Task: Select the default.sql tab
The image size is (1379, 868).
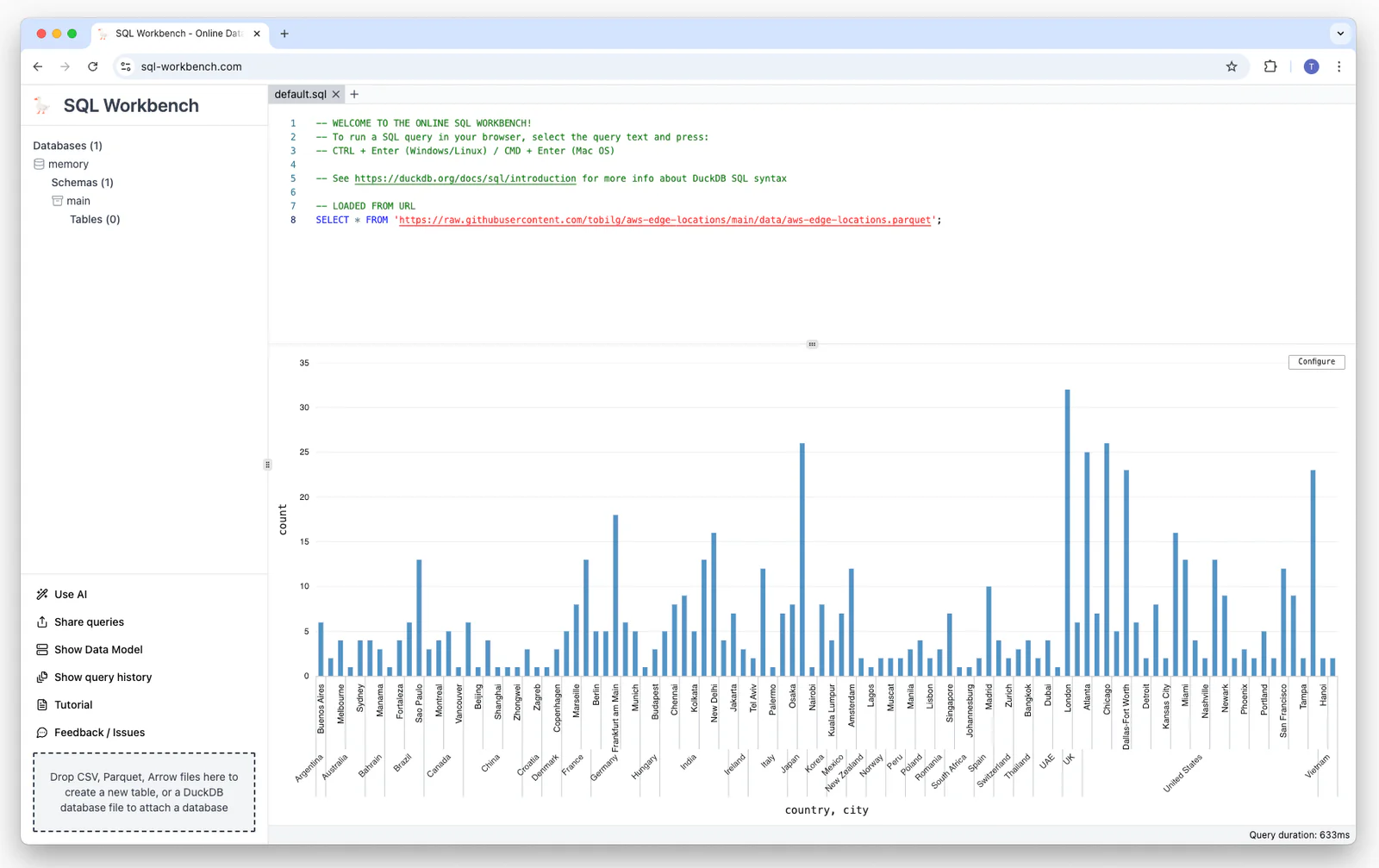Action: click(x=301, y=94)
